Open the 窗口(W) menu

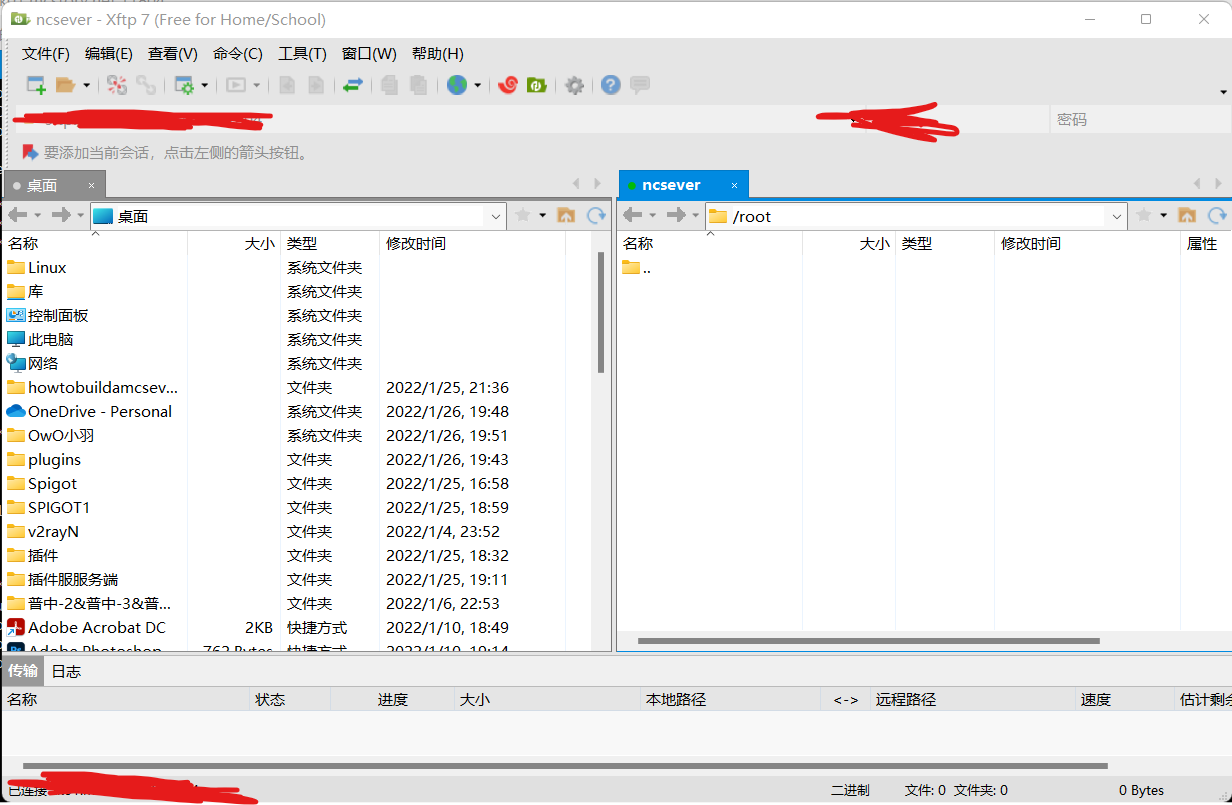[x=369, y=54]
